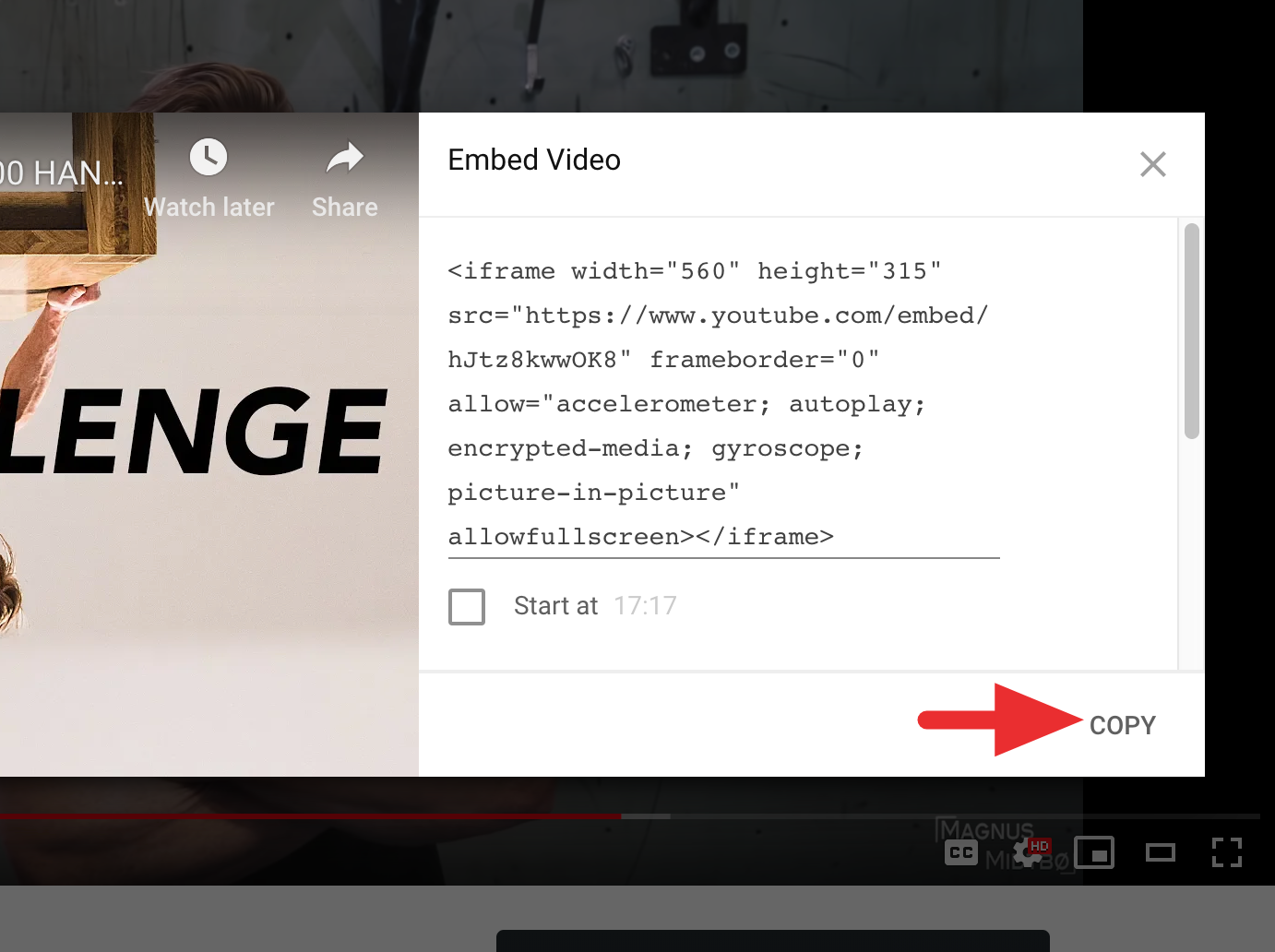Viewport: 1275px width, 952px height.
Task: Click the video title text at top left
Action: (61, 173)
